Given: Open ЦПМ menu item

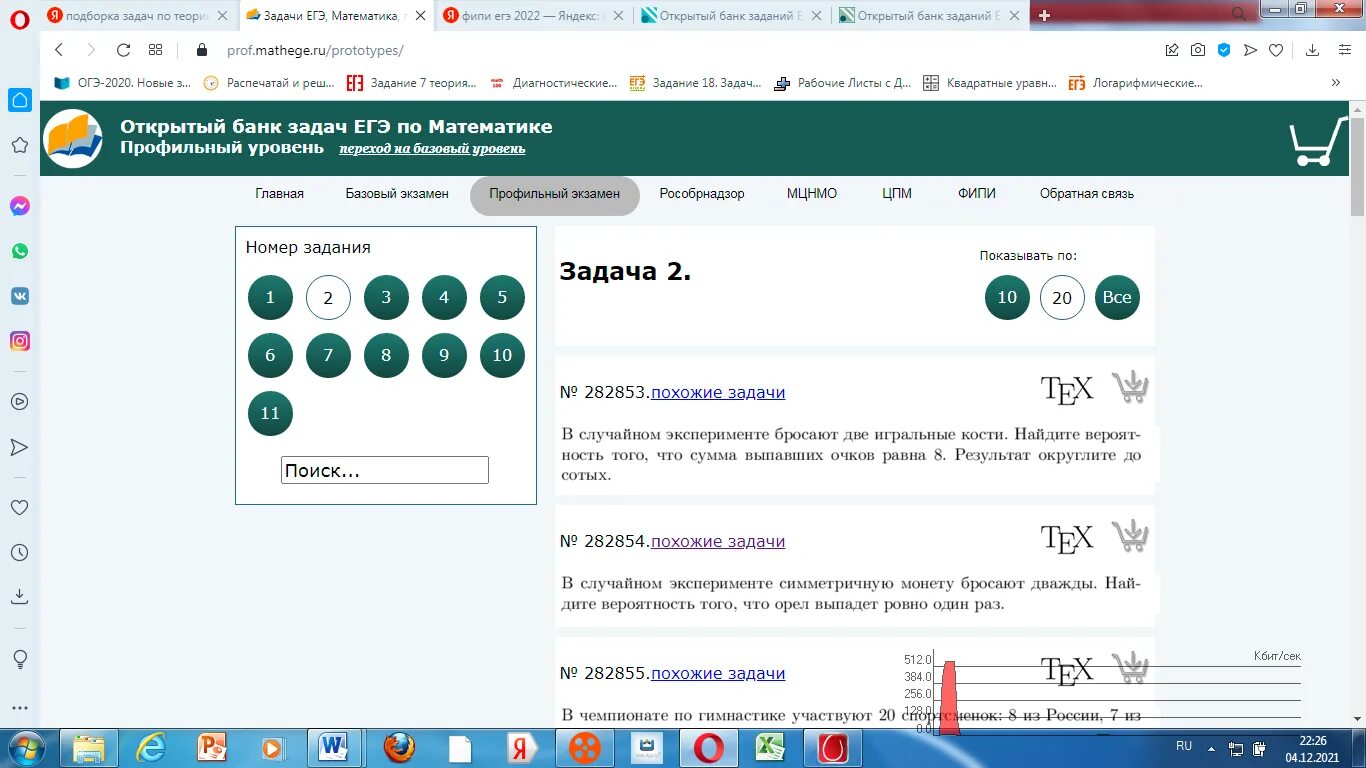Looking at the screenshot, I should coord(897,194).
